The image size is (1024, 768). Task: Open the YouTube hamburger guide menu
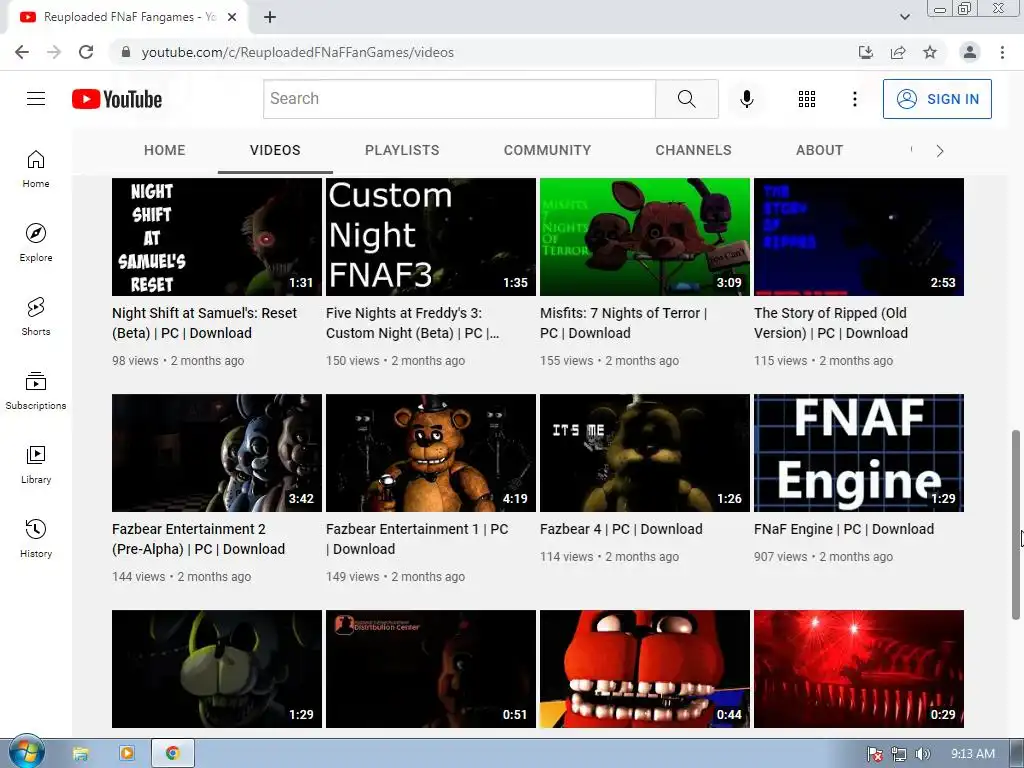tap(36, 99)
